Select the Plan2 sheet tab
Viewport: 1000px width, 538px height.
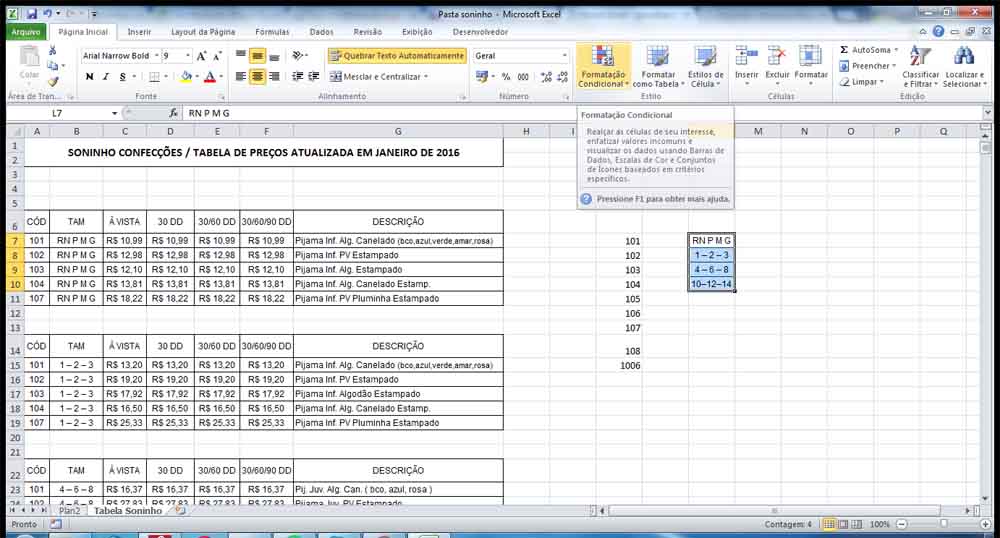click(70, 511)
